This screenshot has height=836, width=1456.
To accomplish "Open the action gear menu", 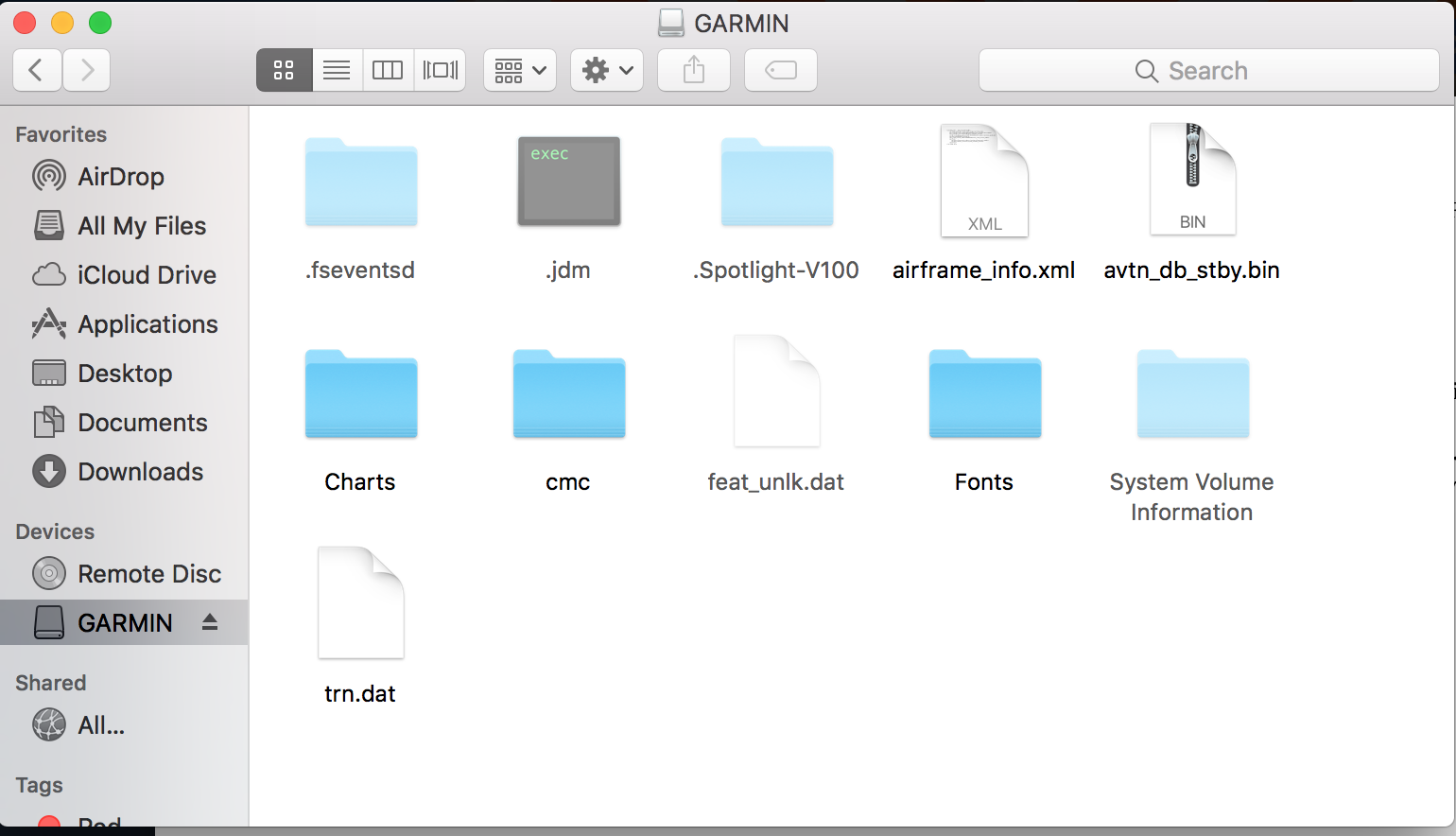I will [x=606, y=69].
